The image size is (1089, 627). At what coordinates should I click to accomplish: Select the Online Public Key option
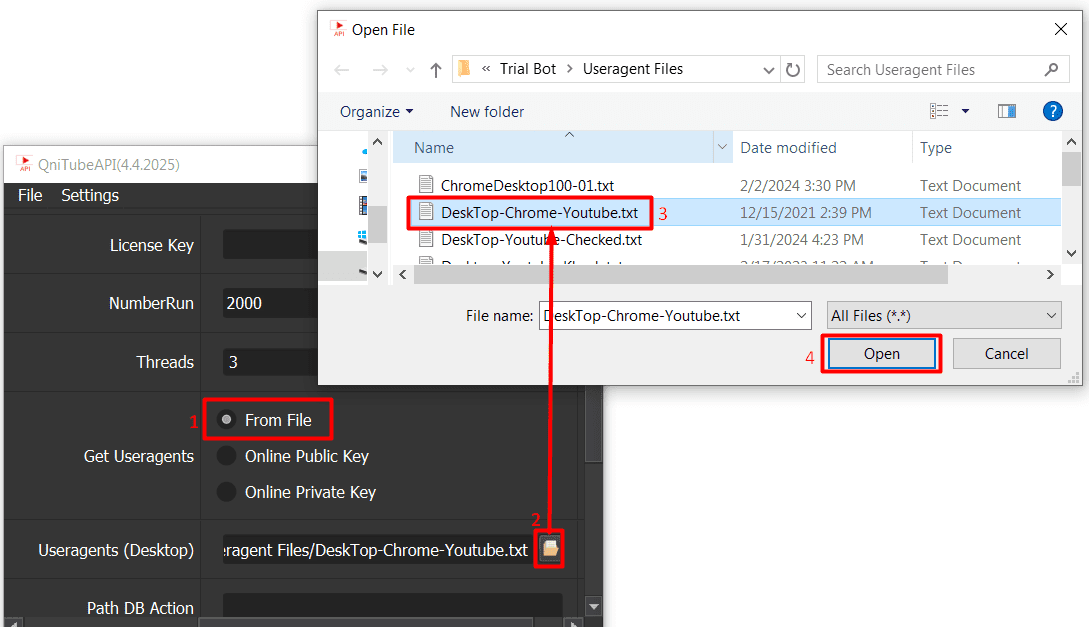point(226,455)
